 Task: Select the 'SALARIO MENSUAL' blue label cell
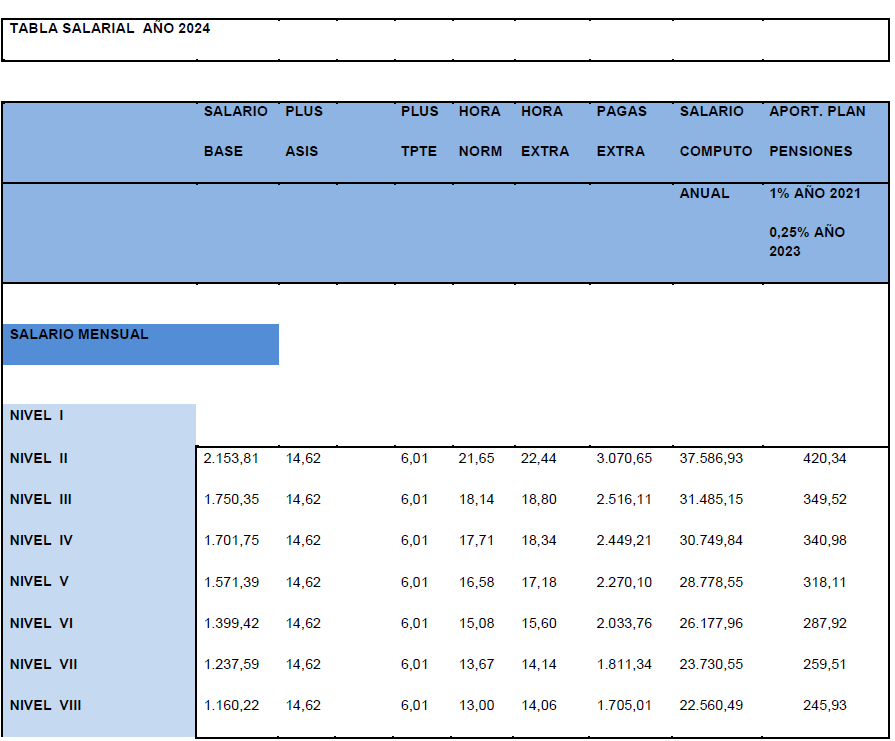(79, 335)
